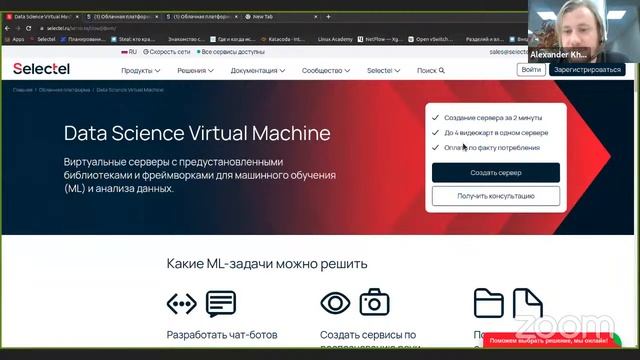Expand the Документация menu
The height and width of the screenshot is (360, 640).
coord(258,71)
